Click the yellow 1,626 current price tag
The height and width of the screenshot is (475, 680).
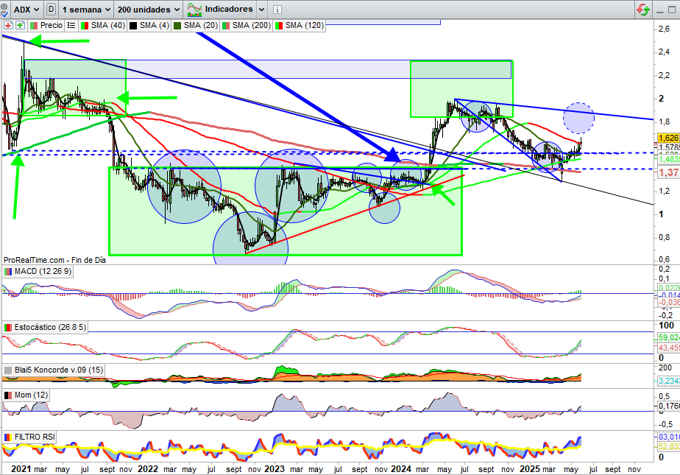668,138
